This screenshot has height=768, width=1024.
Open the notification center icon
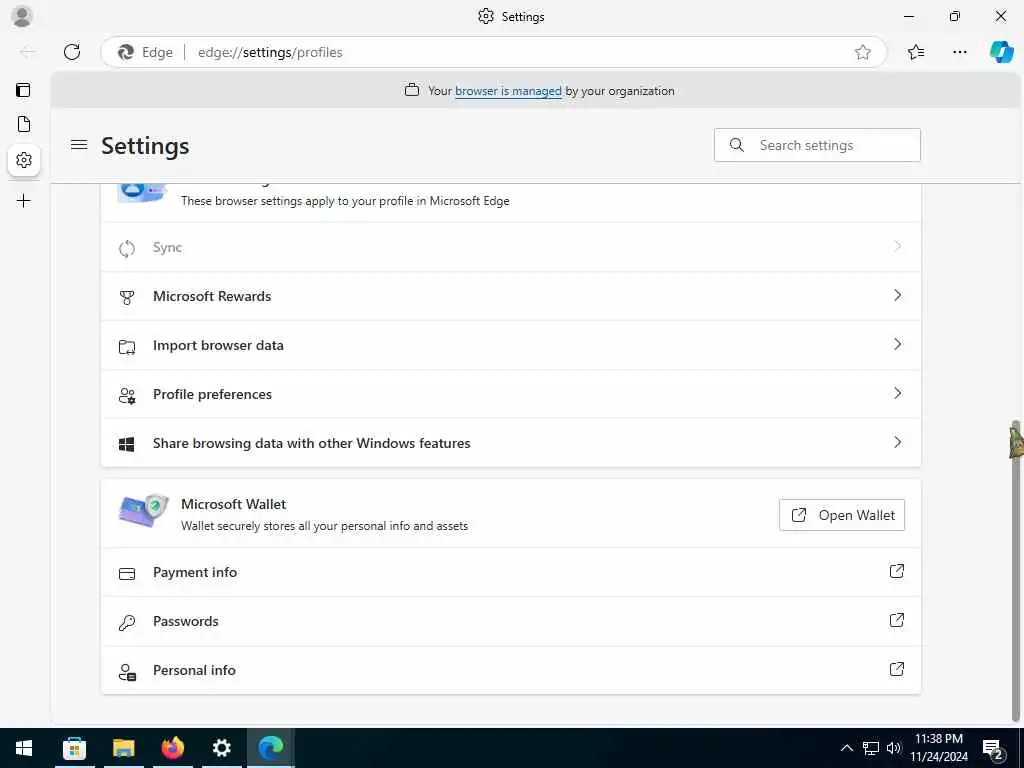point(993,748)
